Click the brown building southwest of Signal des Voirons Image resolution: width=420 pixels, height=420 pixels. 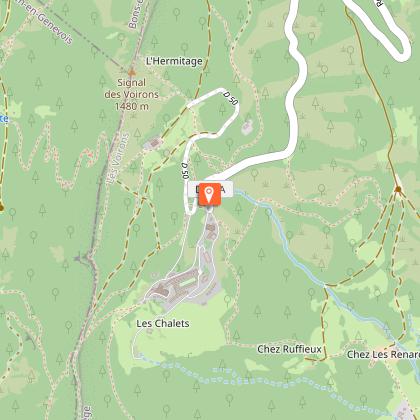[153, 144]
